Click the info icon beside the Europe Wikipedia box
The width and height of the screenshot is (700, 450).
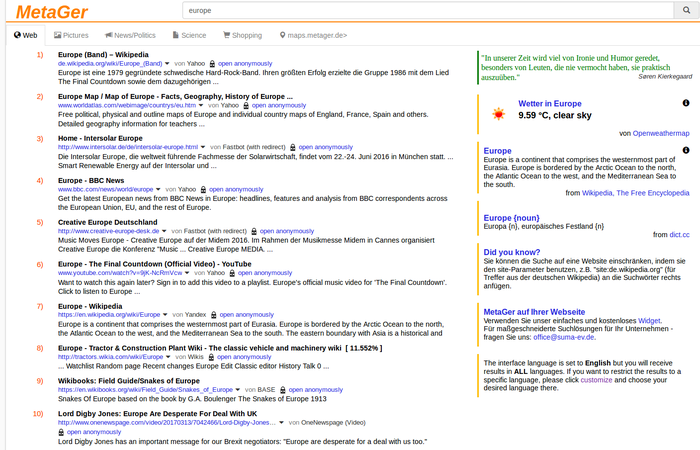click(x=686, y=150)
